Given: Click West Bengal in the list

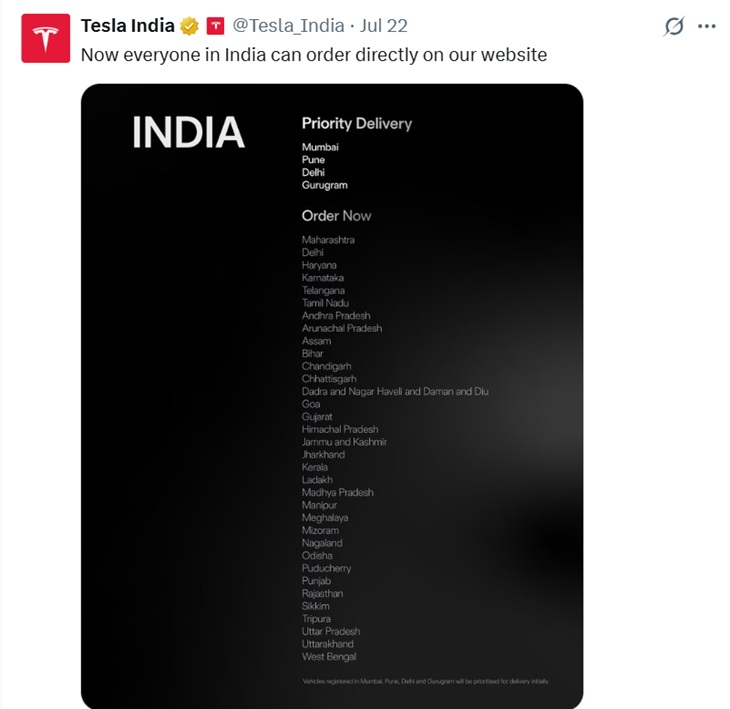Looking at the screenshot, I should (329, 657).
